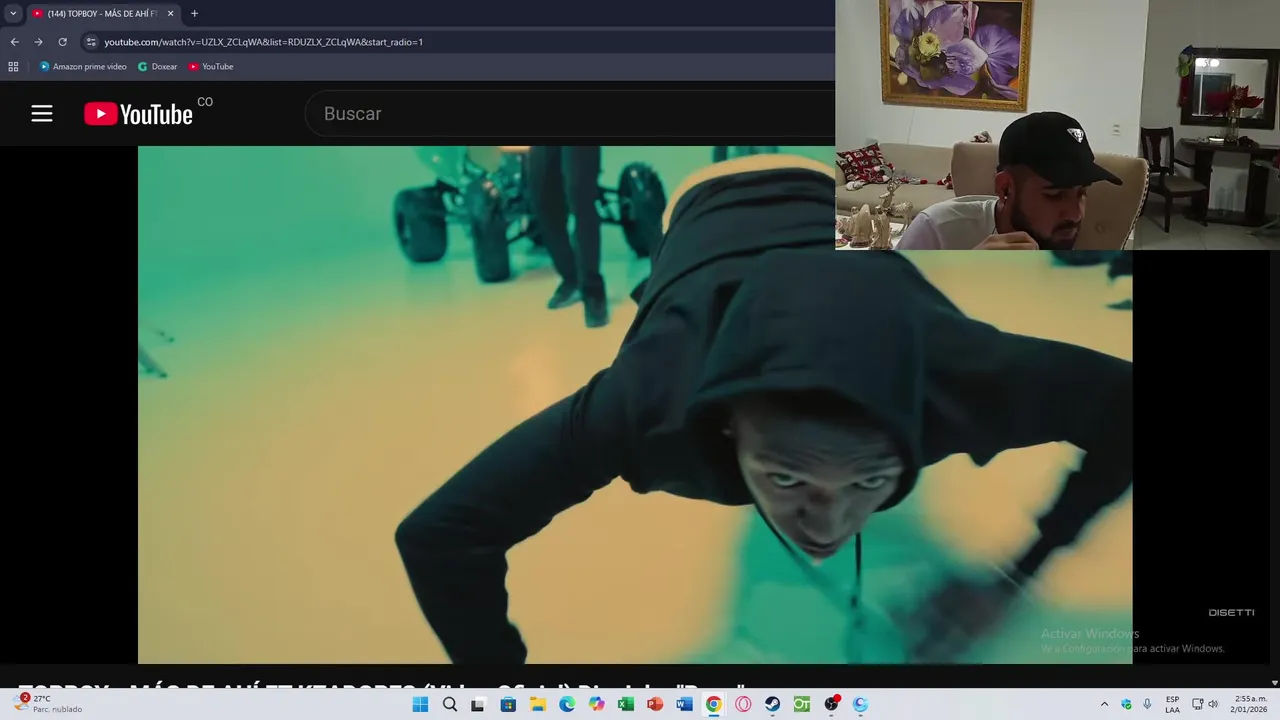Open Opera GX from the taskbar

pyautogui.click(x=743, y=704)
